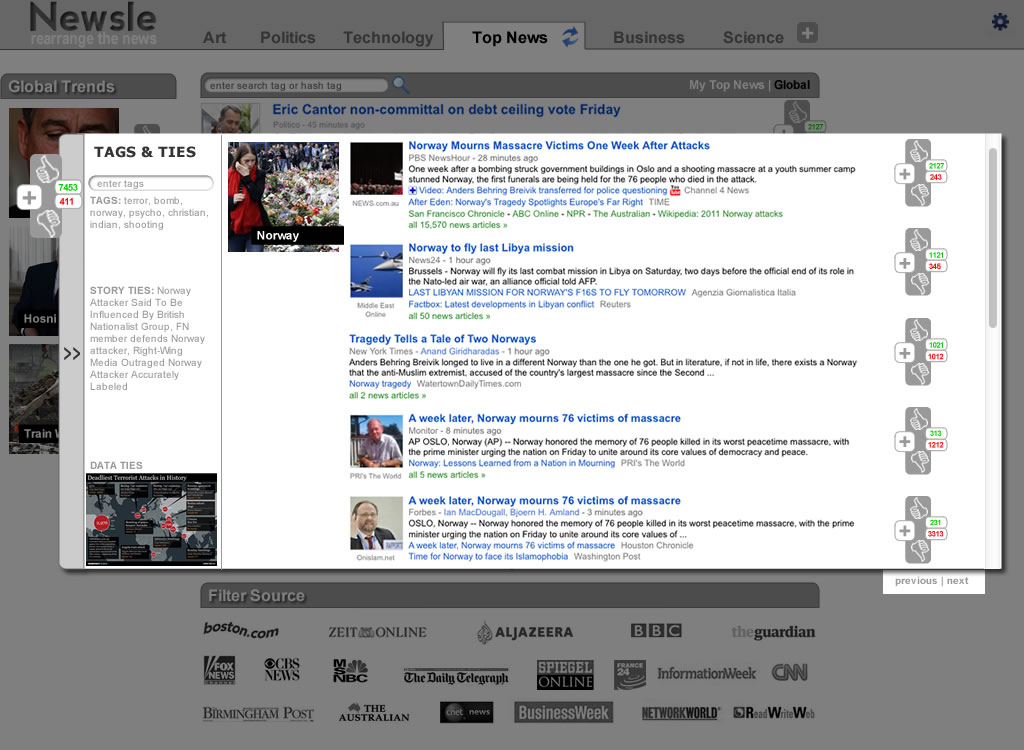Focus the enter tags input field
The image size is (1024, 750).
click(151, 184)
